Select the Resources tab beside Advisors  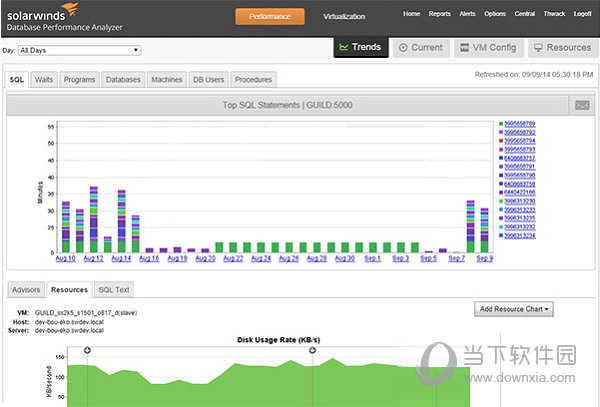[69, 290]
